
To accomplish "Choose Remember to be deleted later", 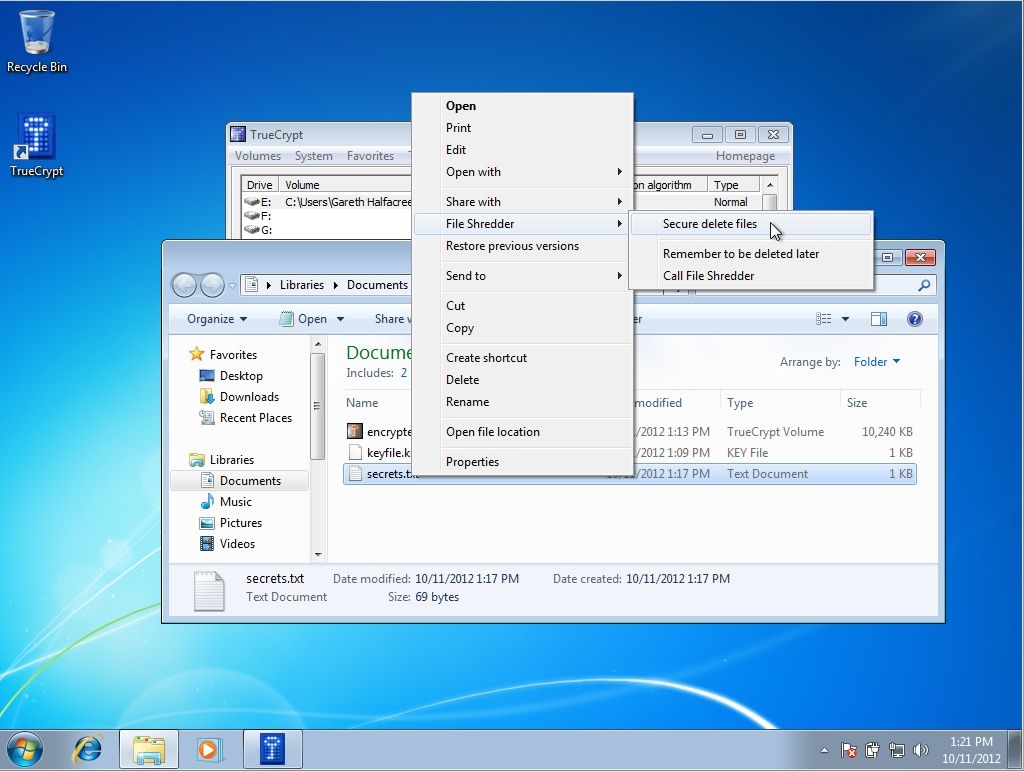I will point(751,253).
